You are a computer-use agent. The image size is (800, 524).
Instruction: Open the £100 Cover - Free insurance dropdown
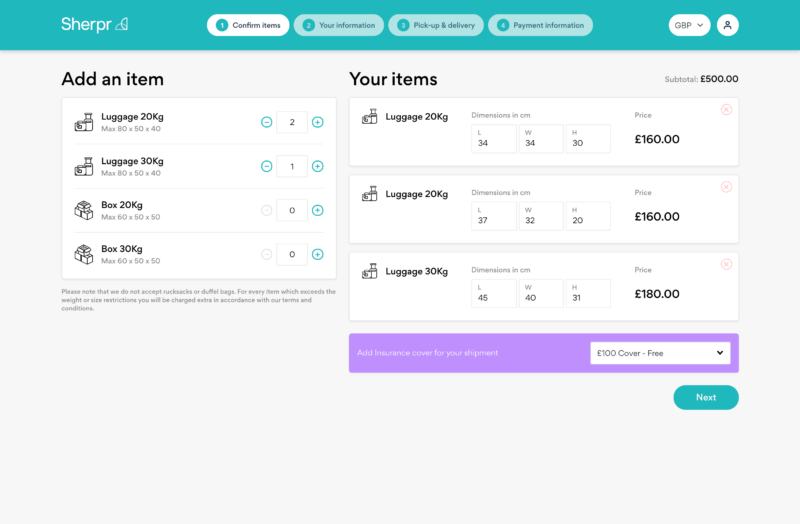(x=660, y=353)
